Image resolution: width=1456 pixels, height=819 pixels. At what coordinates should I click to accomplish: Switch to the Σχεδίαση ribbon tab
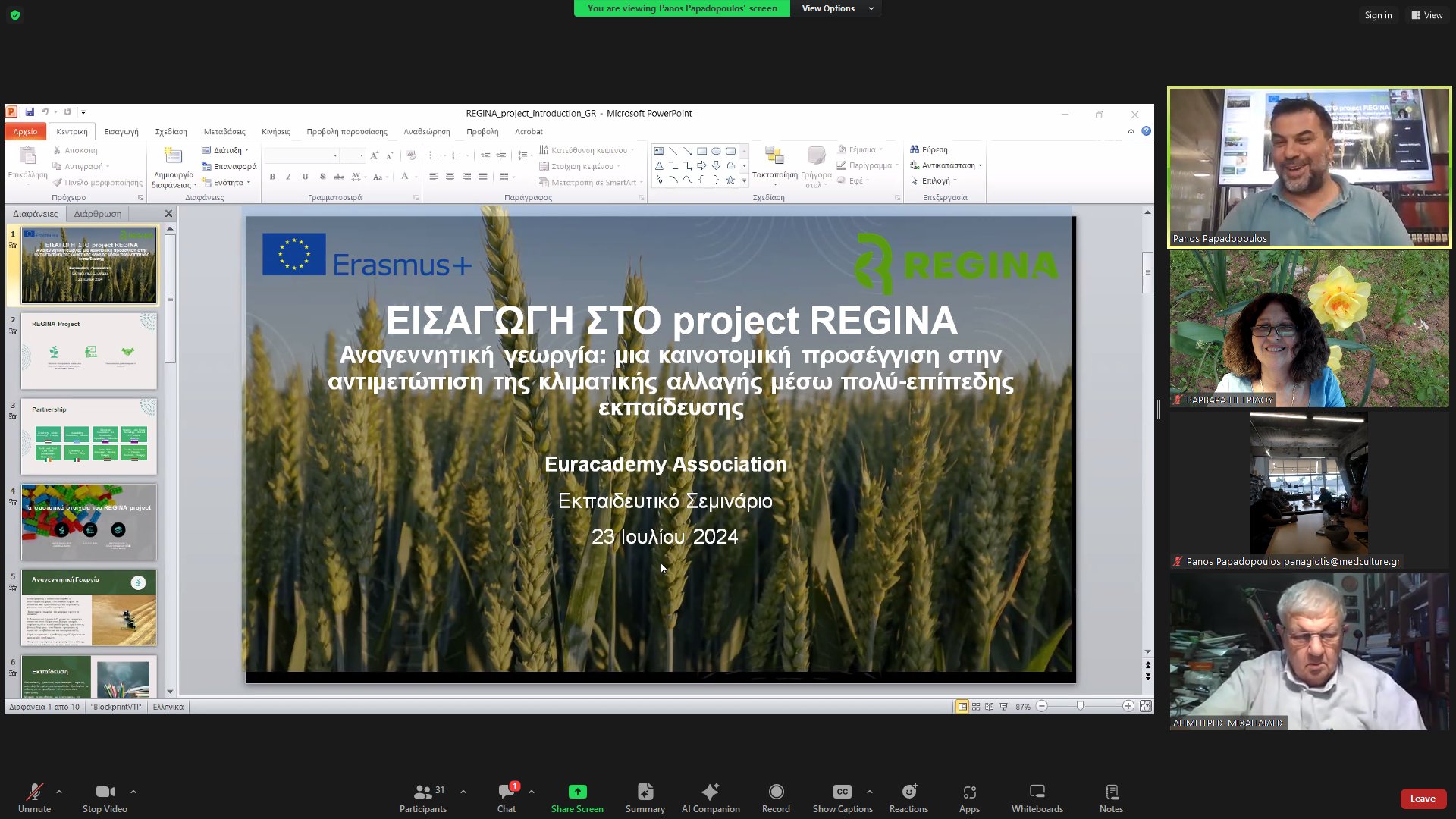point(171,132)
